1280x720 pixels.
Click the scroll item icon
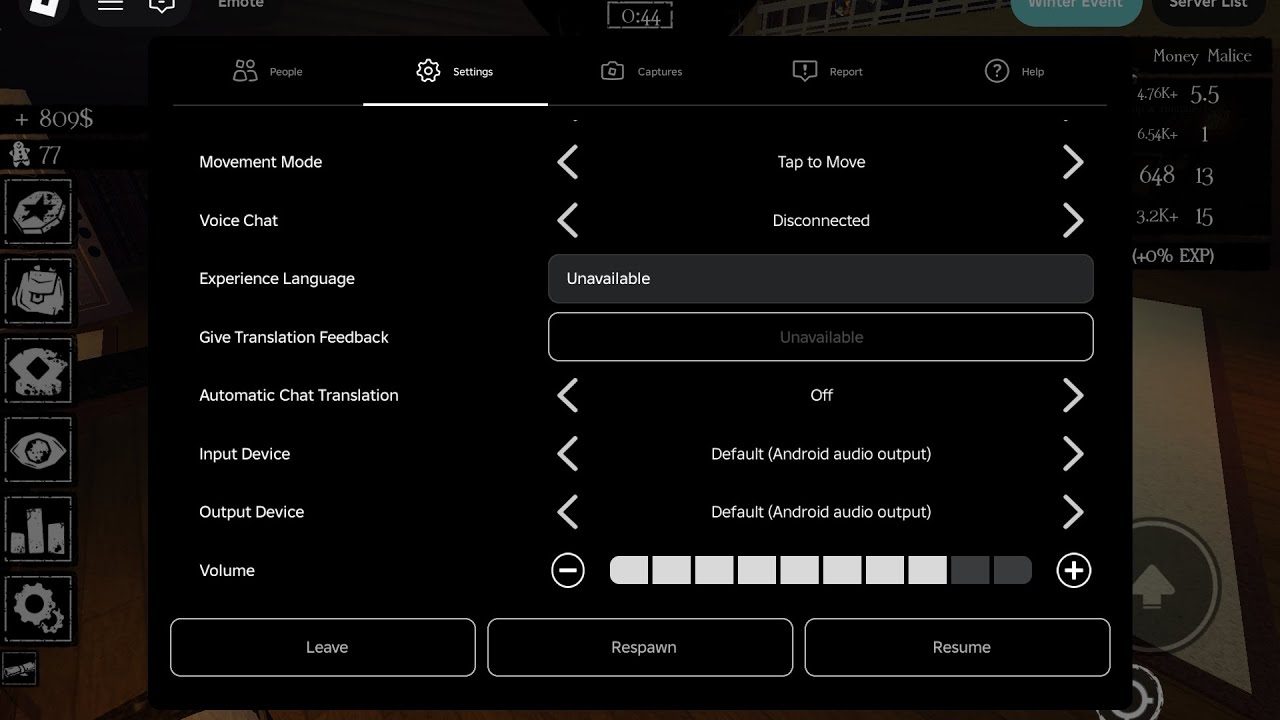tap(19, 667)
